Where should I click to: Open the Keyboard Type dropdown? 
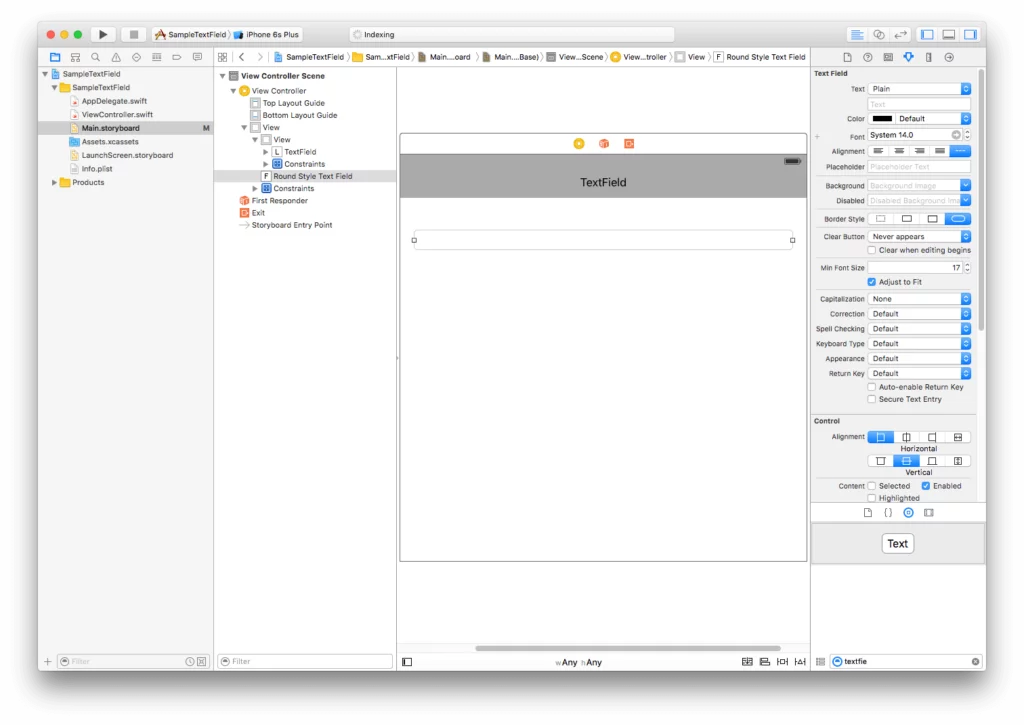[918, 343]
